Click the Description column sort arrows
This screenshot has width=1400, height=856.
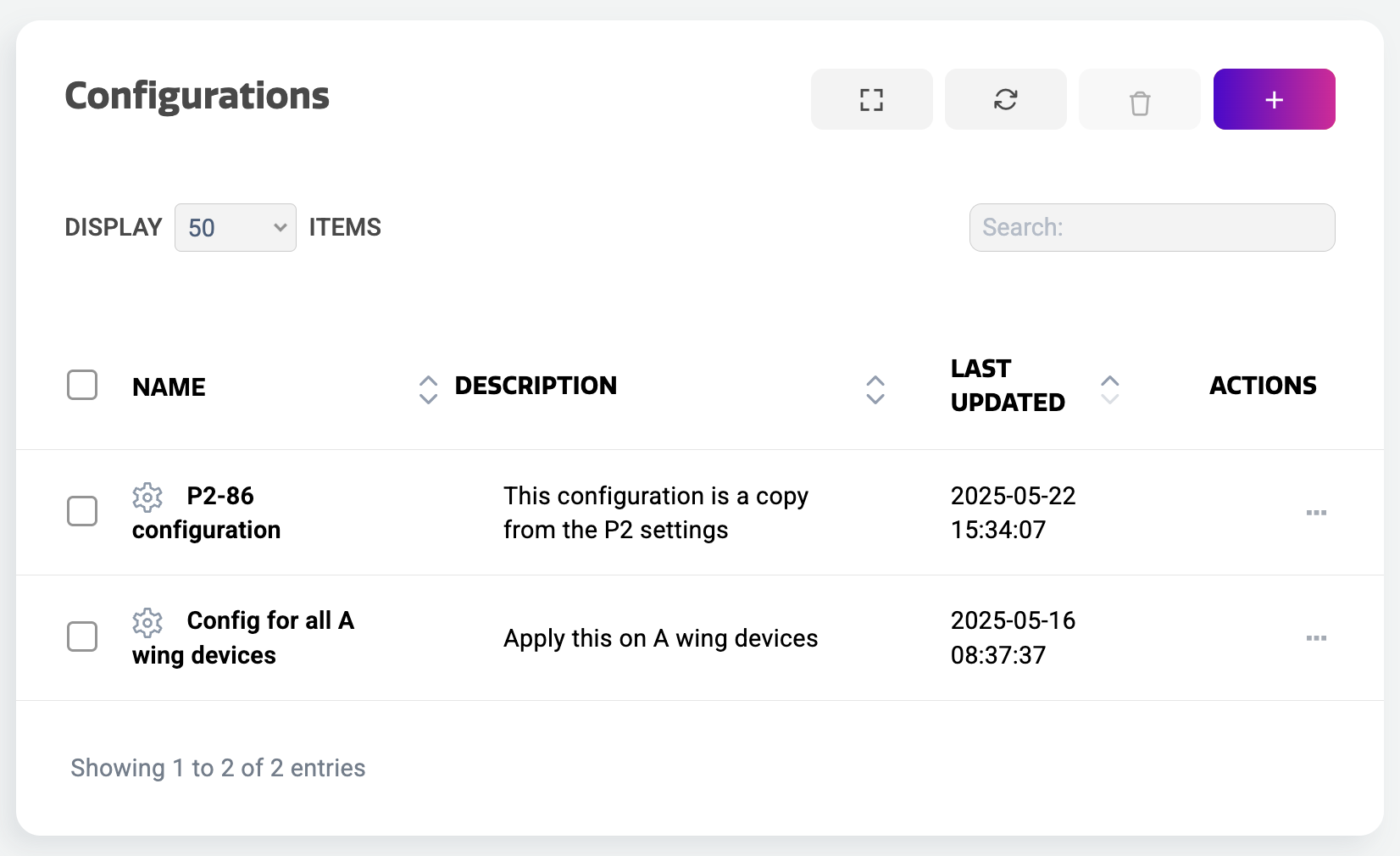[875, 390]
